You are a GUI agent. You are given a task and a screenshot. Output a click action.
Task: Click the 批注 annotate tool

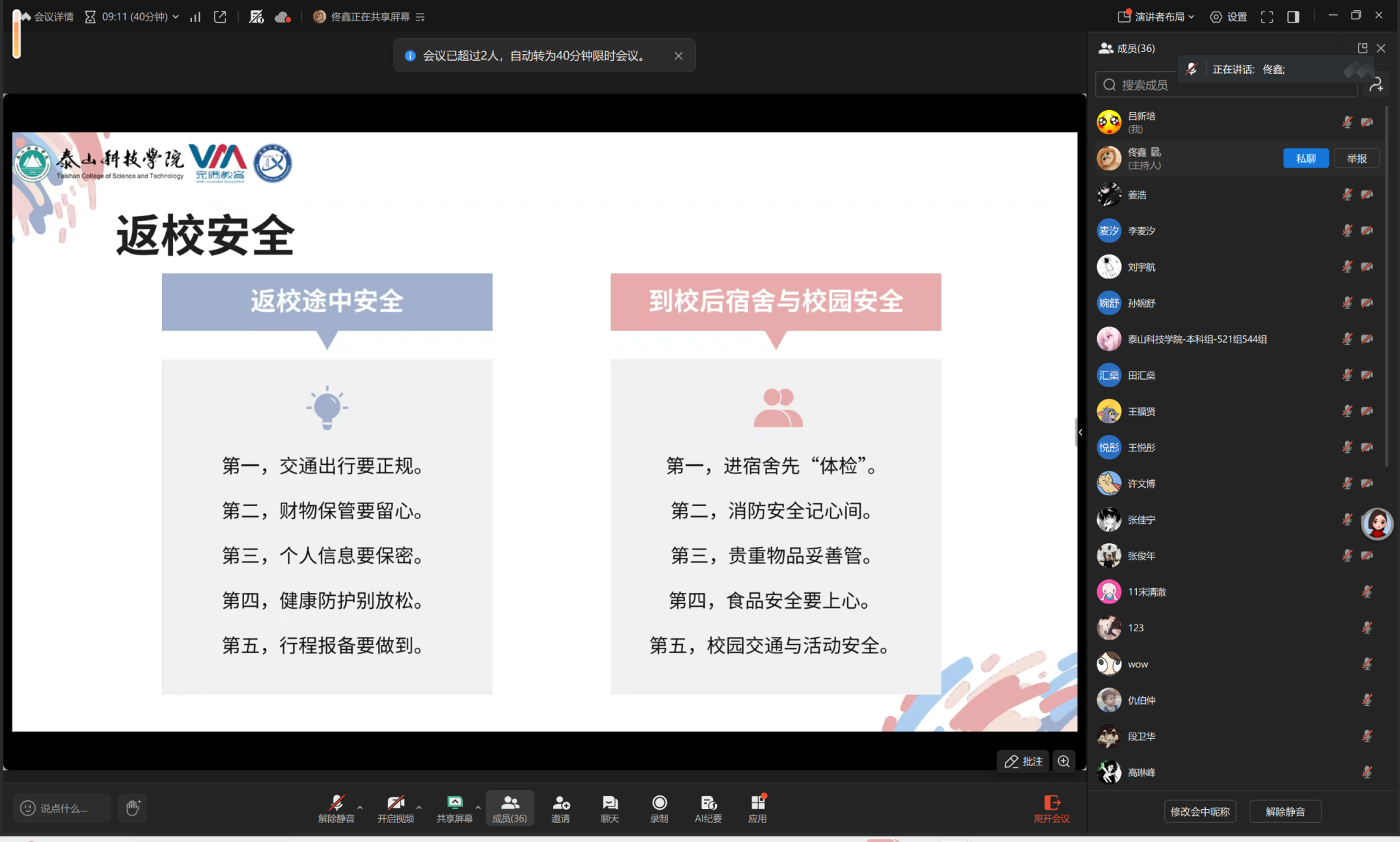click(1023, 761)
